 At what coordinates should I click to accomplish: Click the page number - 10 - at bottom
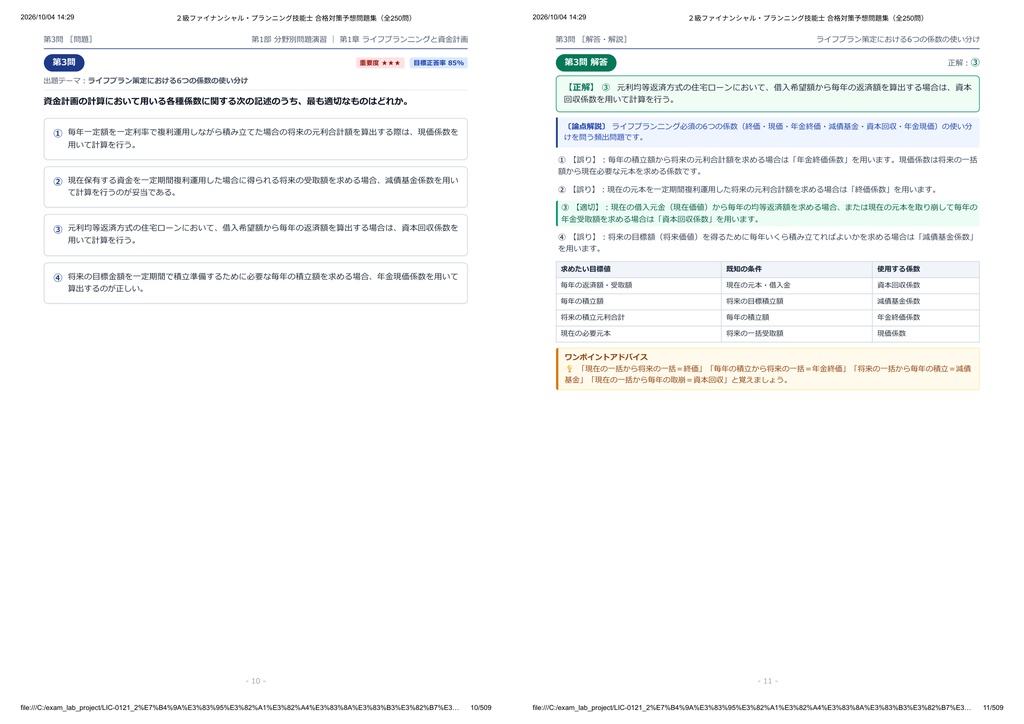pos(255,681)
